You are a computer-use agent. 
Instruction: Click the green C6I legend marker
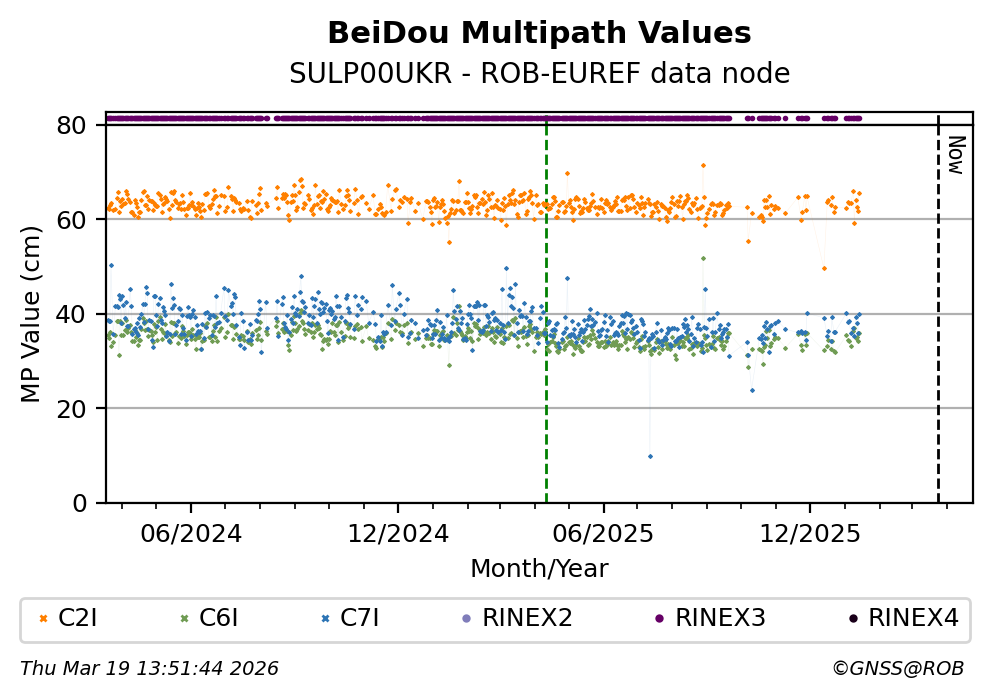[x=184, y=619]
